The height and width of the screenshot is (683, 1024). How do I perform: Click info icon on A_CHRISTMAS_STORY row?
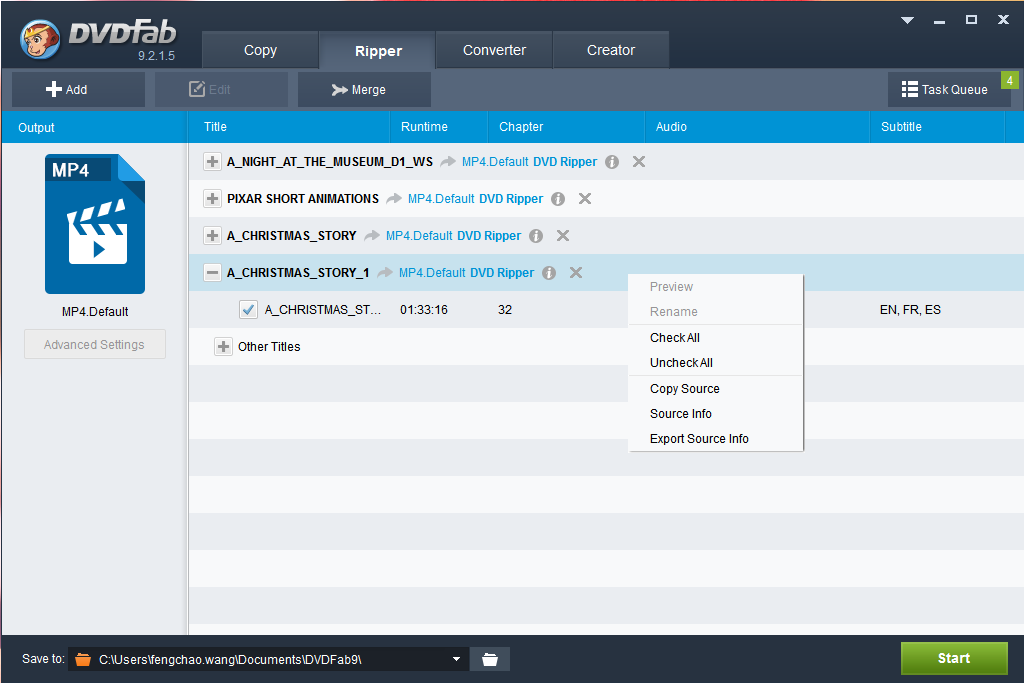point(536,236)
